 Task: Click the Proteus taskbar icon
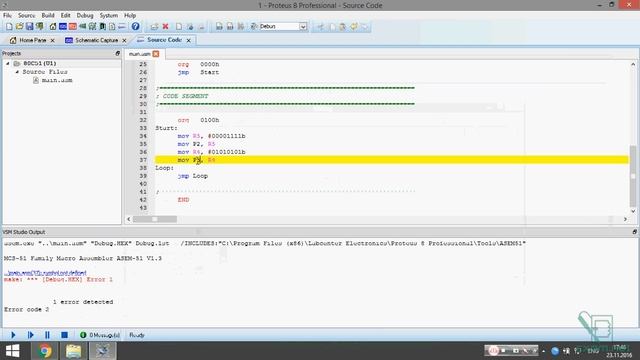tap(102, 351)
